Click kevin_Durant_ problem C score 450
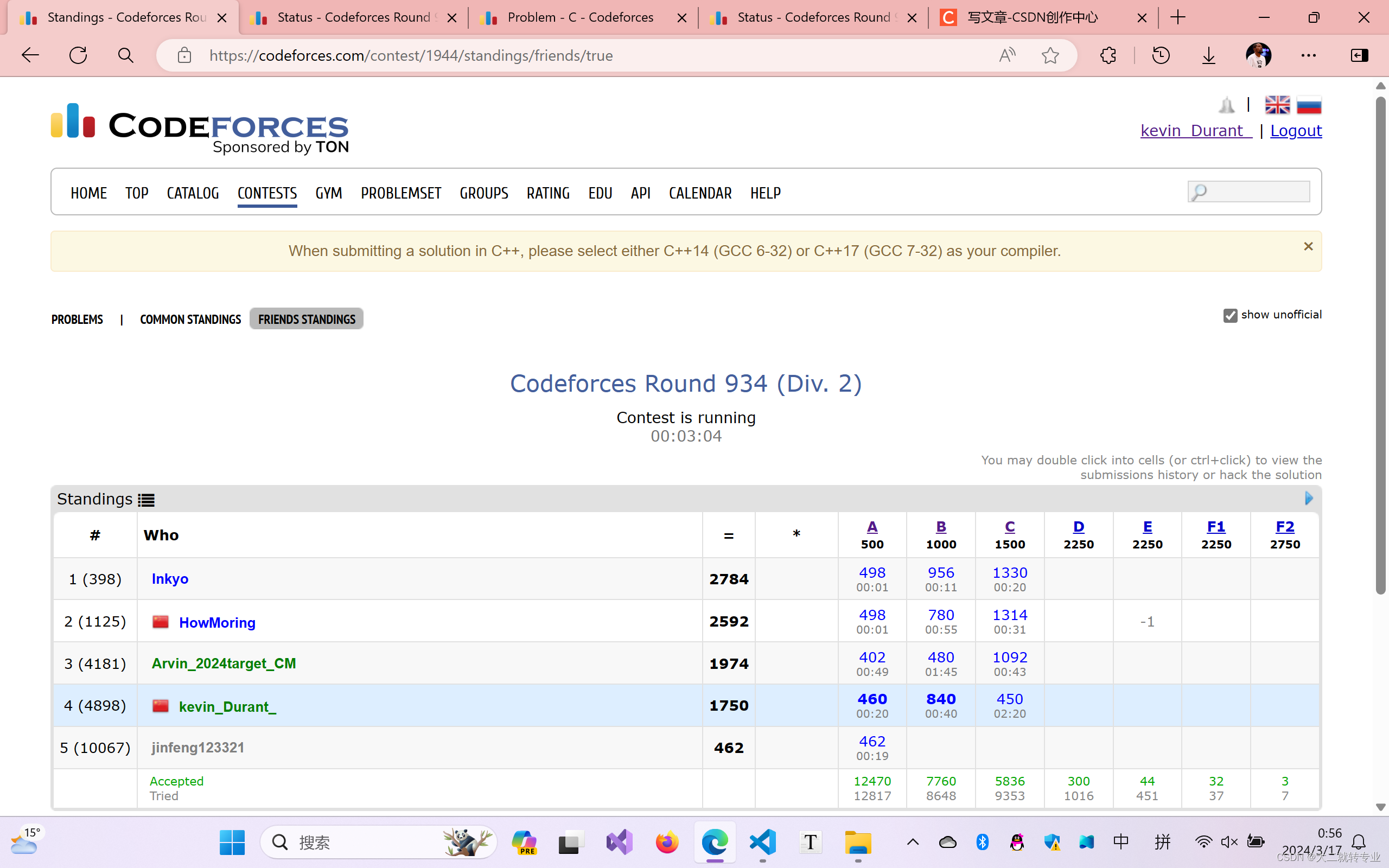This screenshot has height=868, width=1389. click(x=1010, y=699)
